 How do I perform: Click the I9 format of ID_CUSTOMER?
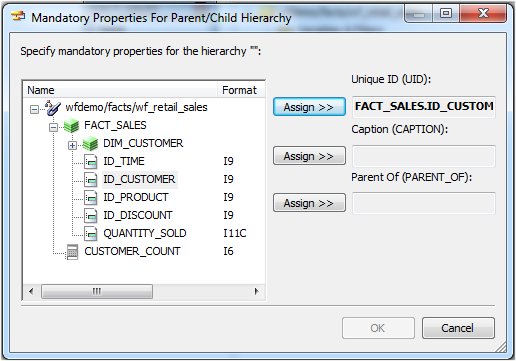[x=228, y=179]
